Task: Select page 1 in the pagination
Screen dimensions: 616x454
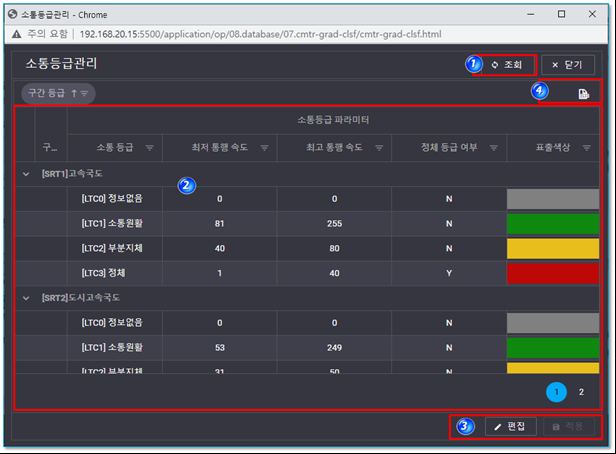Action: pos(557,392)
